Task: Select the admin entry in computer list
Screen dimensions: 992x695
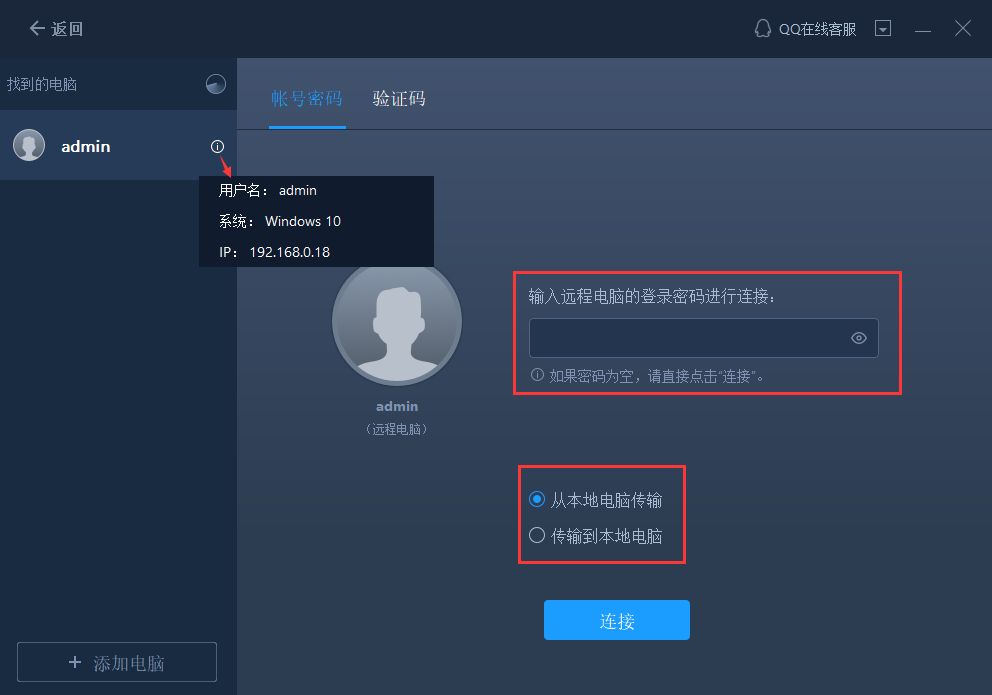Action: click(118, 146)
